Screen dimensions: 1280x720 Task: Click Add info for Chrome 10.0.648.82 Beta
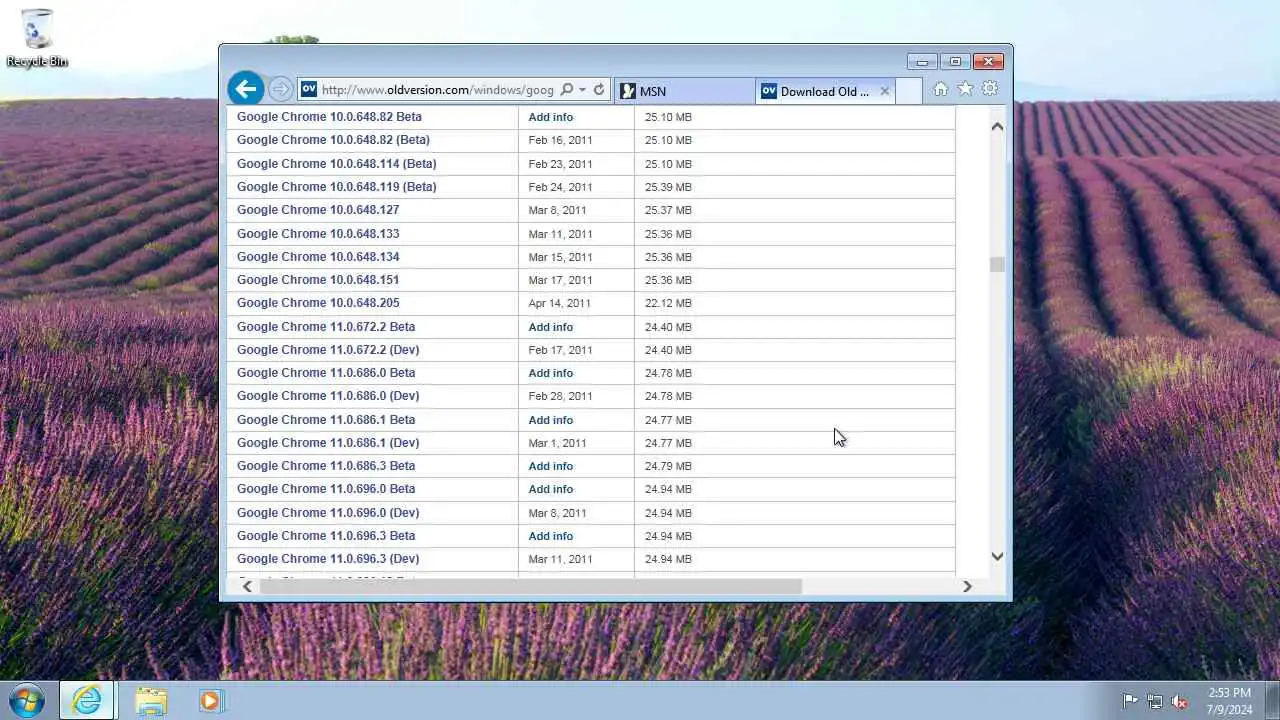[x=550, y=117]
